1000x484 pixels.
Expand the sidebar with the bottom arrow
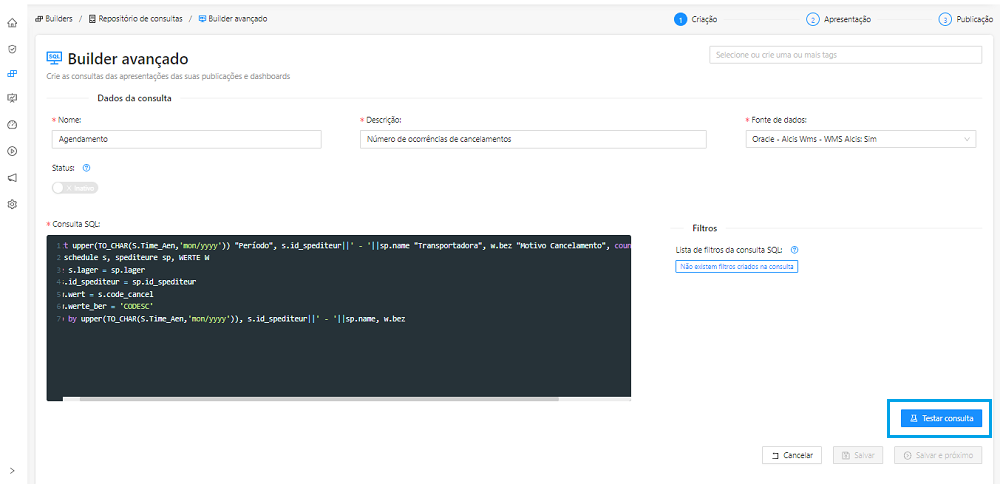click(x=12, y=470)
